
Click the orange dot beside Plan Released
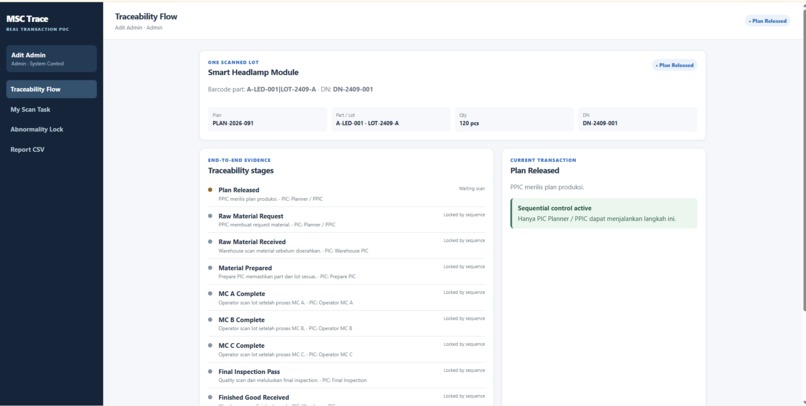pyautogui.click(x=210, y=190)
